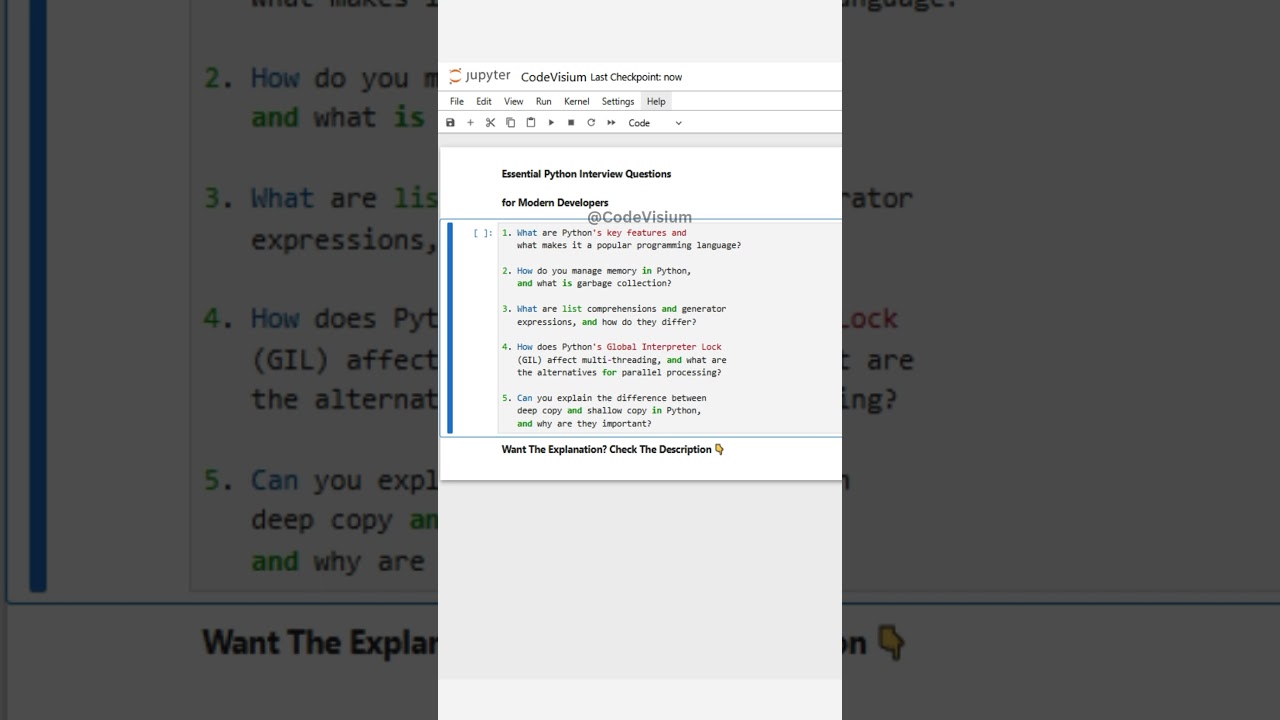Restart kernel and run all cells icon
1280x720 pixels.
click(x=611, y=123)
